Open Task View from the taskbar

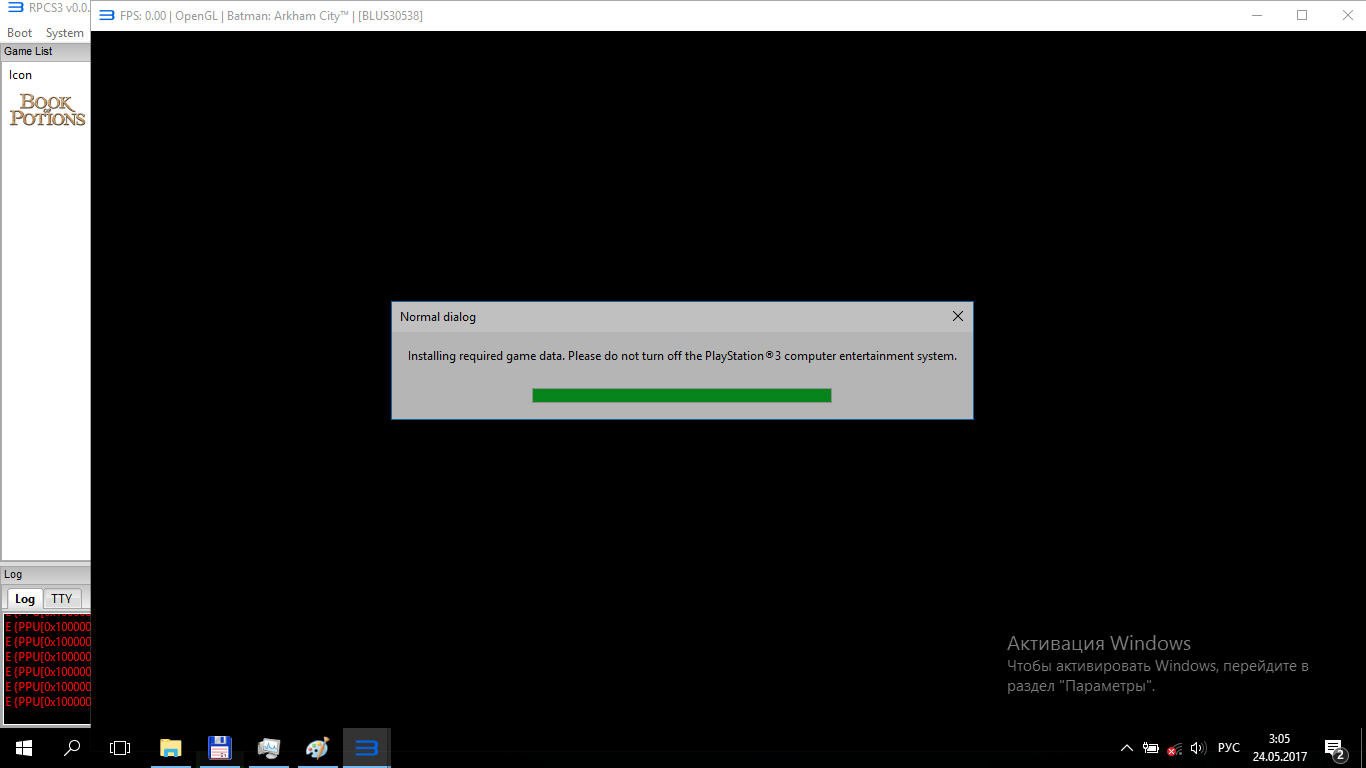click(x=120, y=748)
